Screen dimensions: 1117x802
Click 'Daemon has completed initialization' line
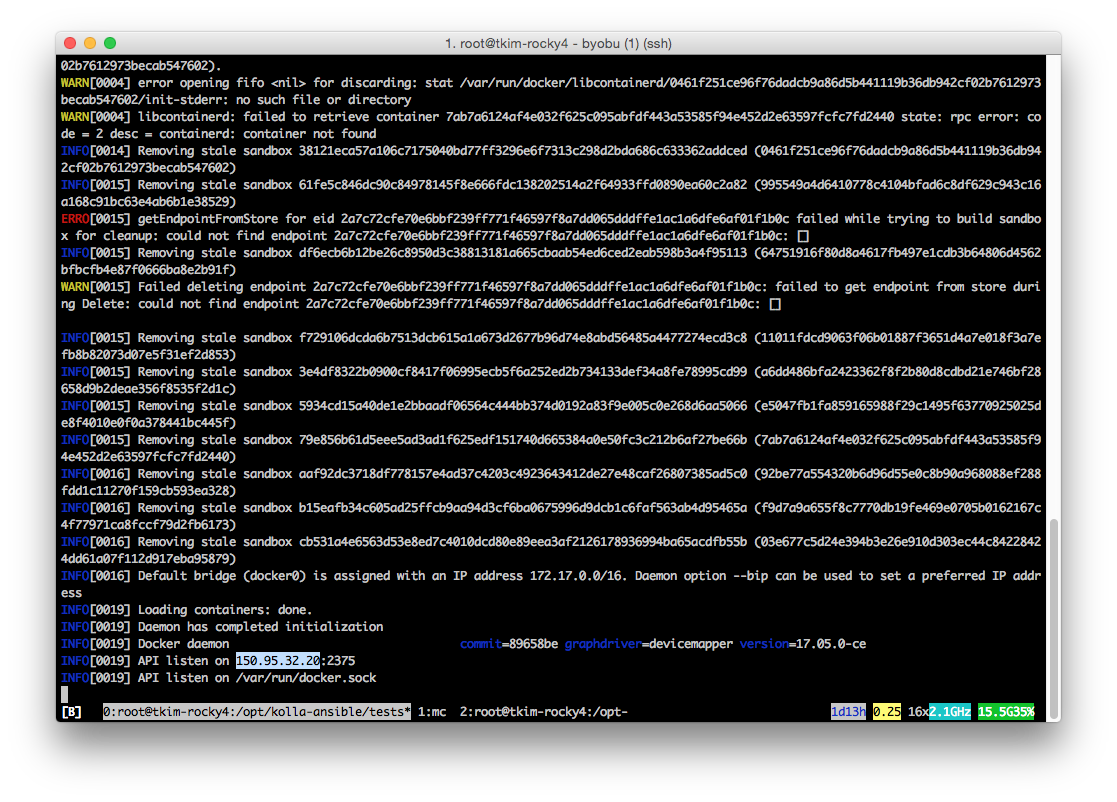coord(260,627)
